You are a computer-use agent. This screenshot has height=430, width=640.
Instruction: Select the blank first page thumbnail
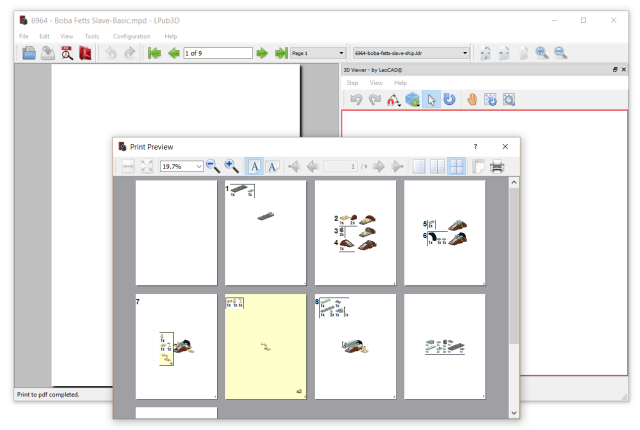pyautogui.click(x=176, y=233)
